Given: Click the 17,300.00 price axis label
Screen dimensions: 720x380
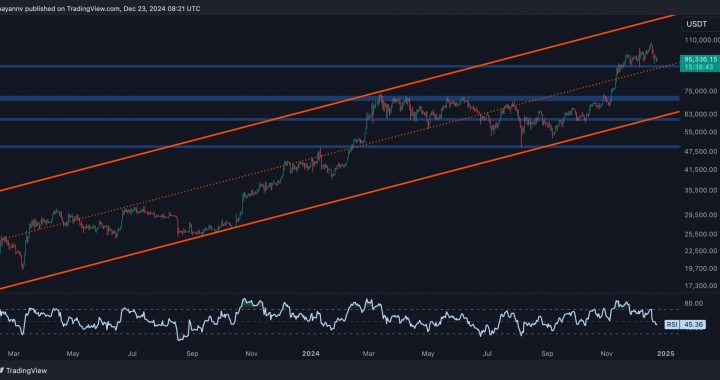Looking at the screenshot, I should (x=700, y=285).
